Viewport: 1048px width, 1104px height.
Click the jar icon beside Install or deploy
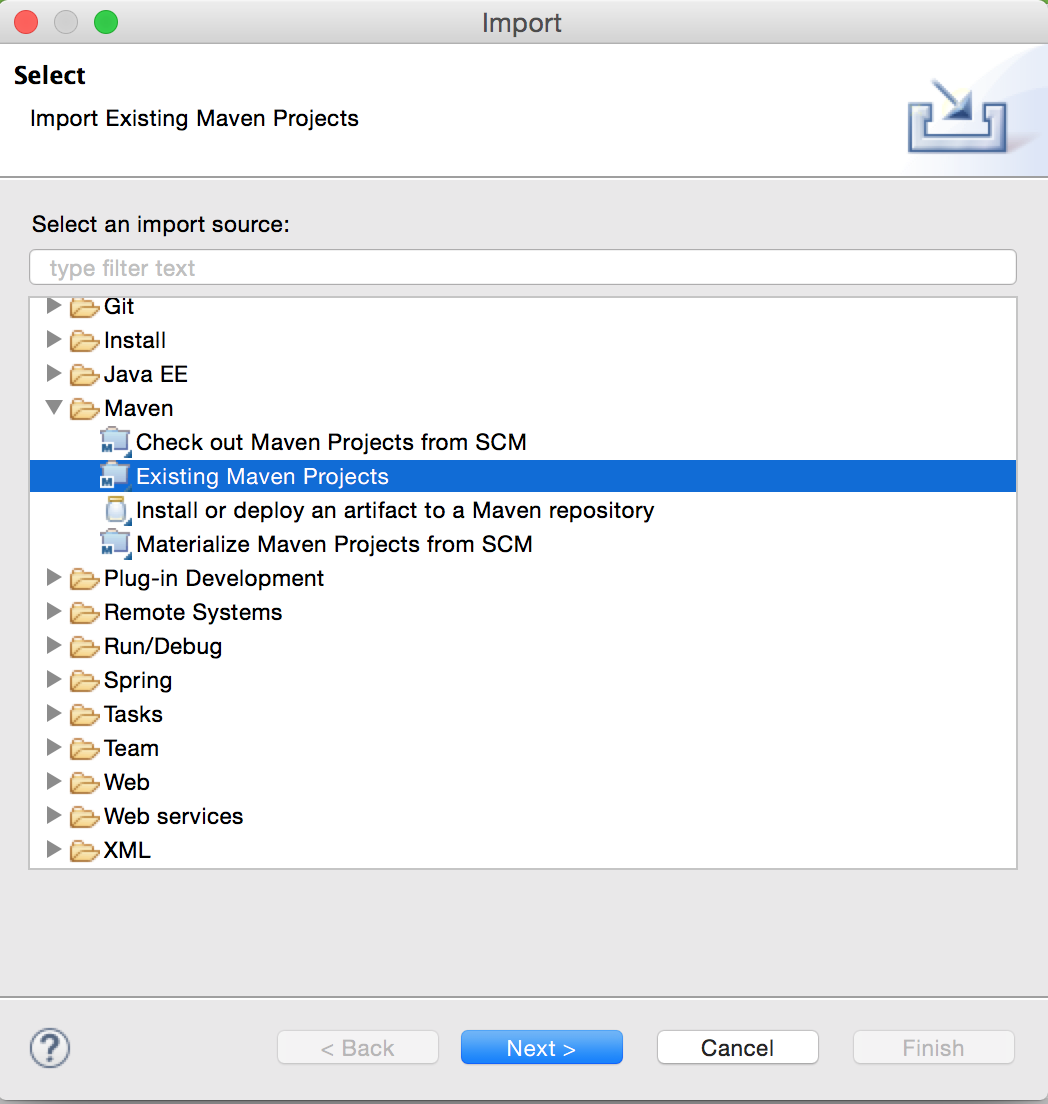point(115,510)
